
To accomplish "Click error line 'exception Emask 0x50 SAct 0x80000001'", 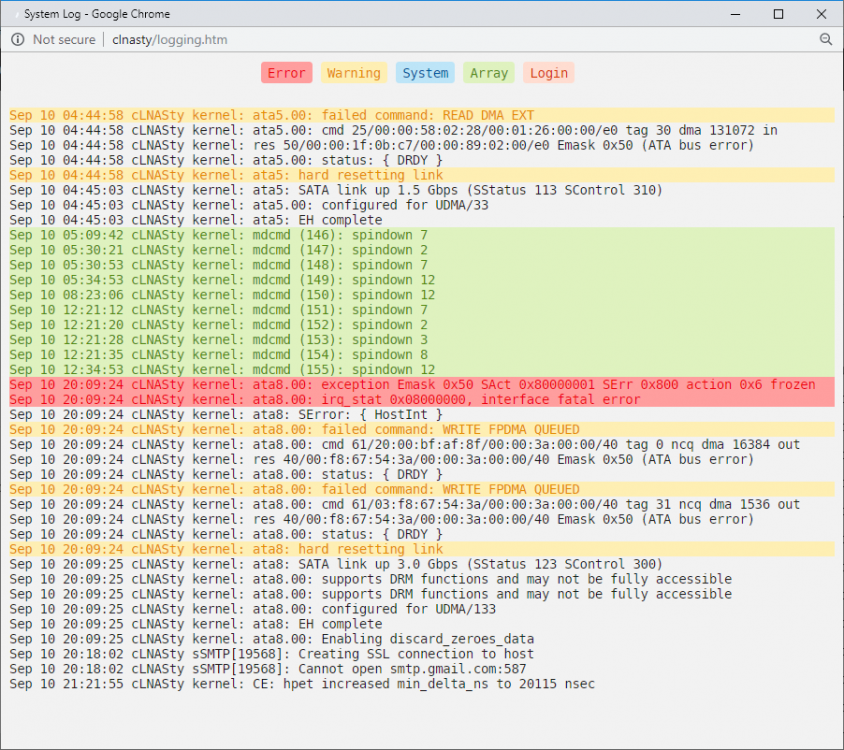I will tap(422, 385).
